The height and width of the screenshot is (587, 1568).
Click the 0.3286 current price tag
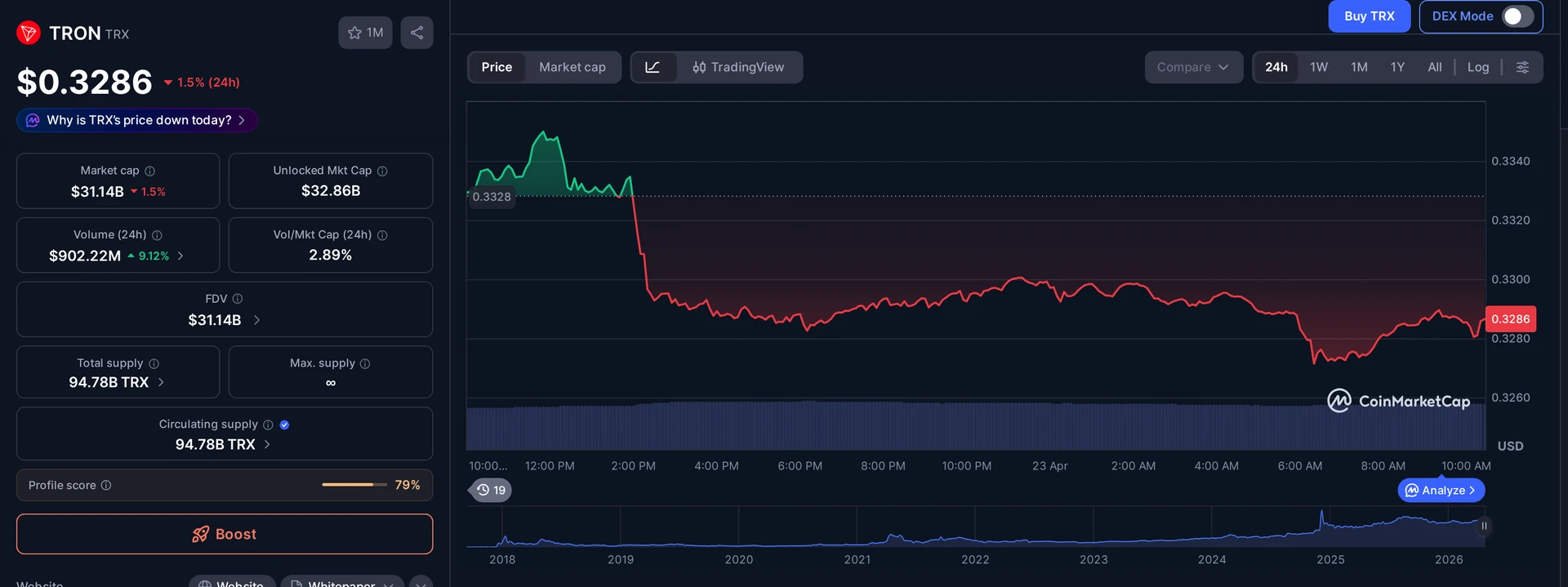1510,319
